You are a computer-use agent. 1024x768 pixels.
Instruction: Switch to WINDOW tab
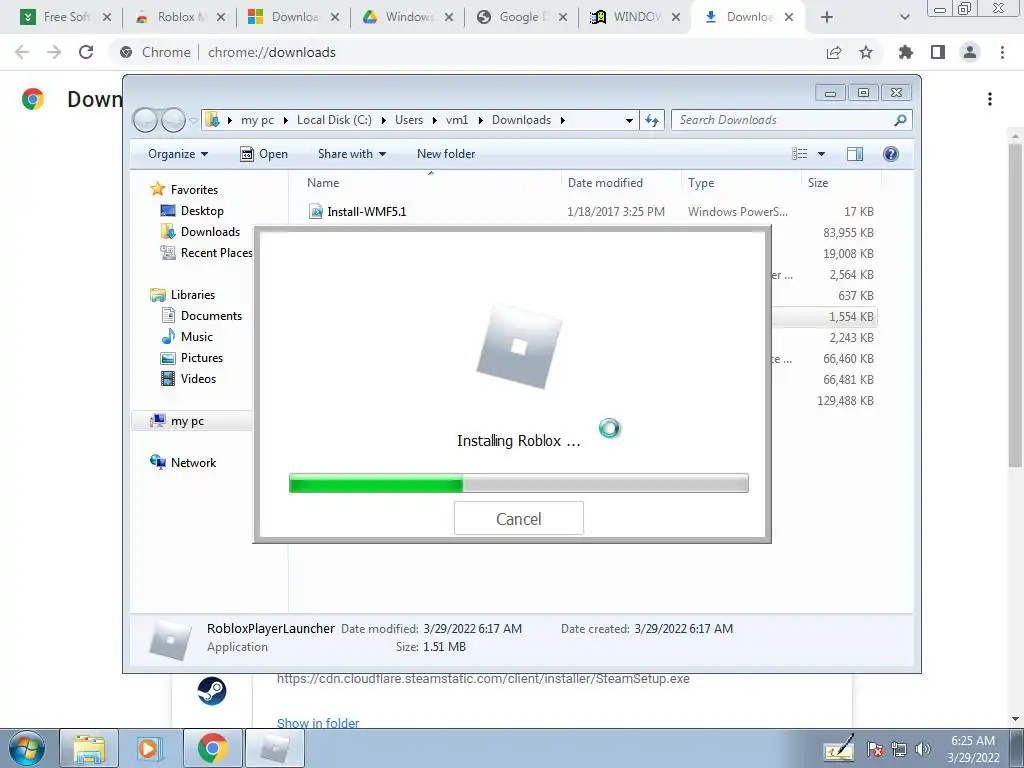[x=635, y=18]
